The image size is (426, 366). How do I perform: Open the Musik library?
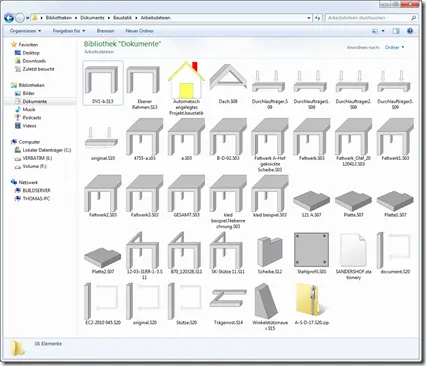click(29, 110)
